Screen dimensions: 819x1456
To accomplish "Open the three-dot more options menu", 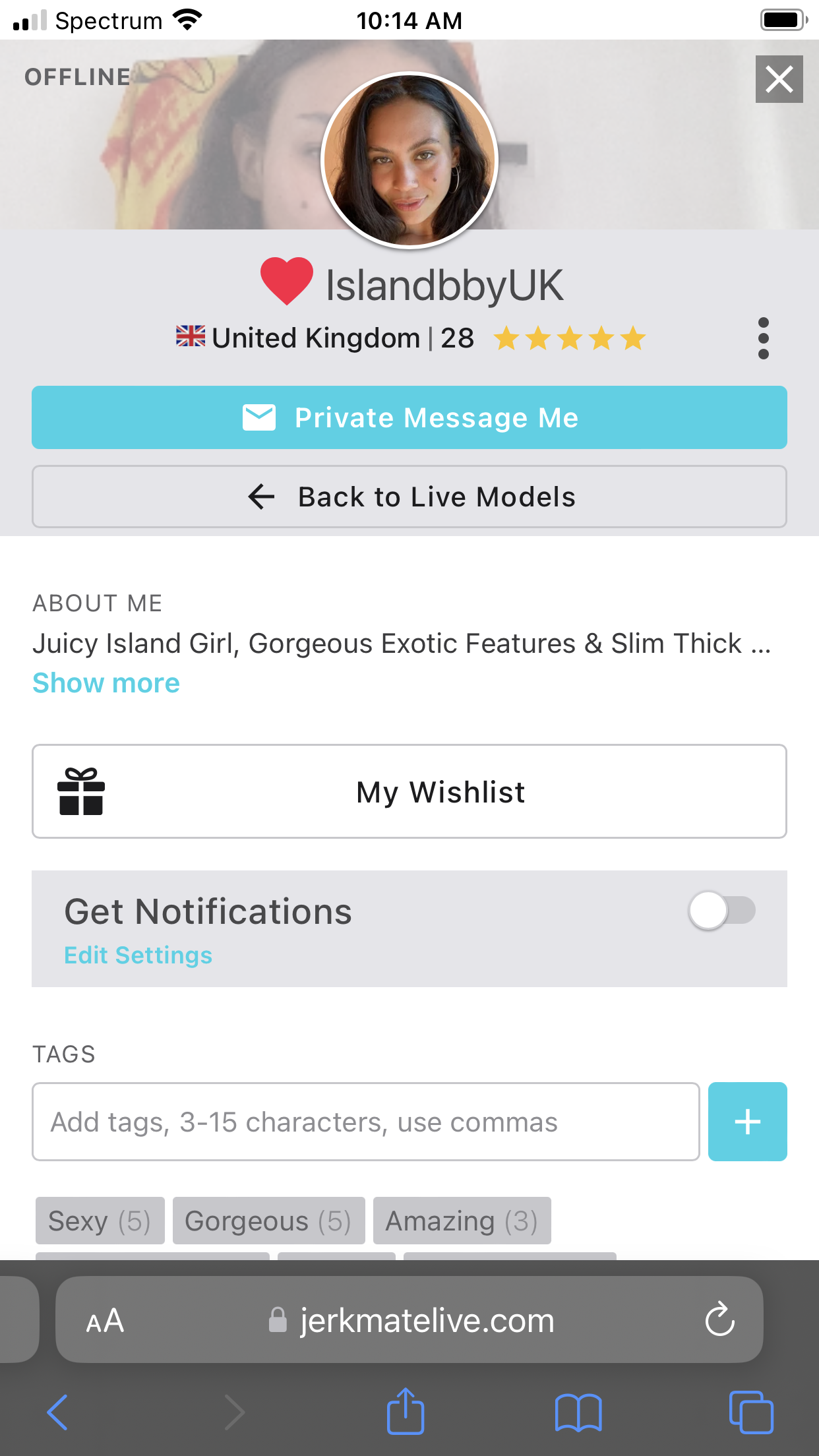I will tap(764, 338).
